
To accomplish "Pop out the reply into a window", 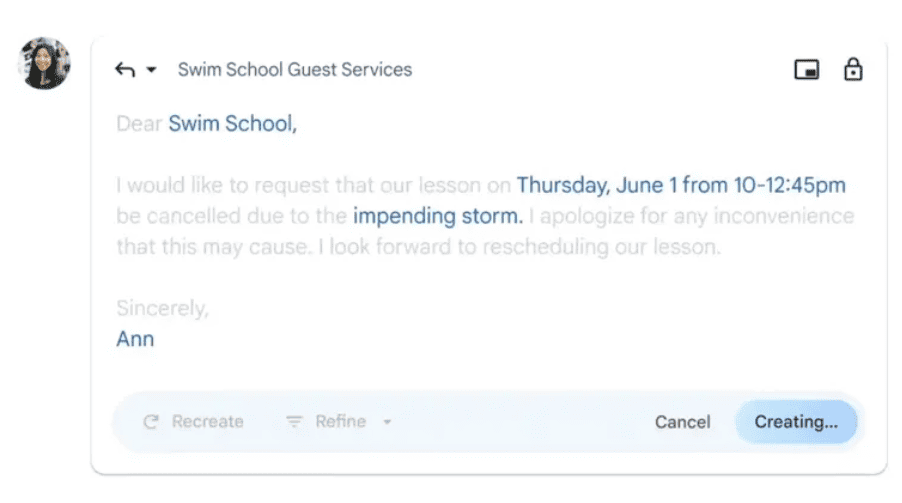I will pos(807,70).
